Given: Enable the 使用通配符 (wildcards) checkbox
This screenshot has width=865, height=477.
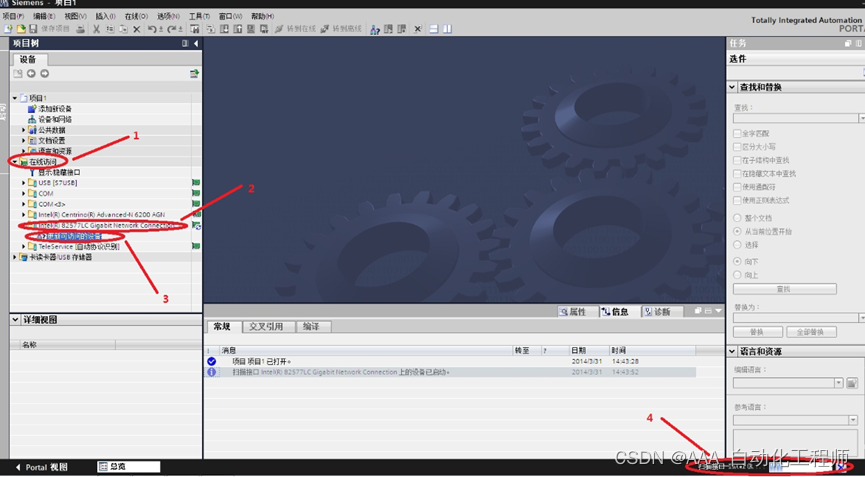Looking at the screenshot, I should point(737,187).
